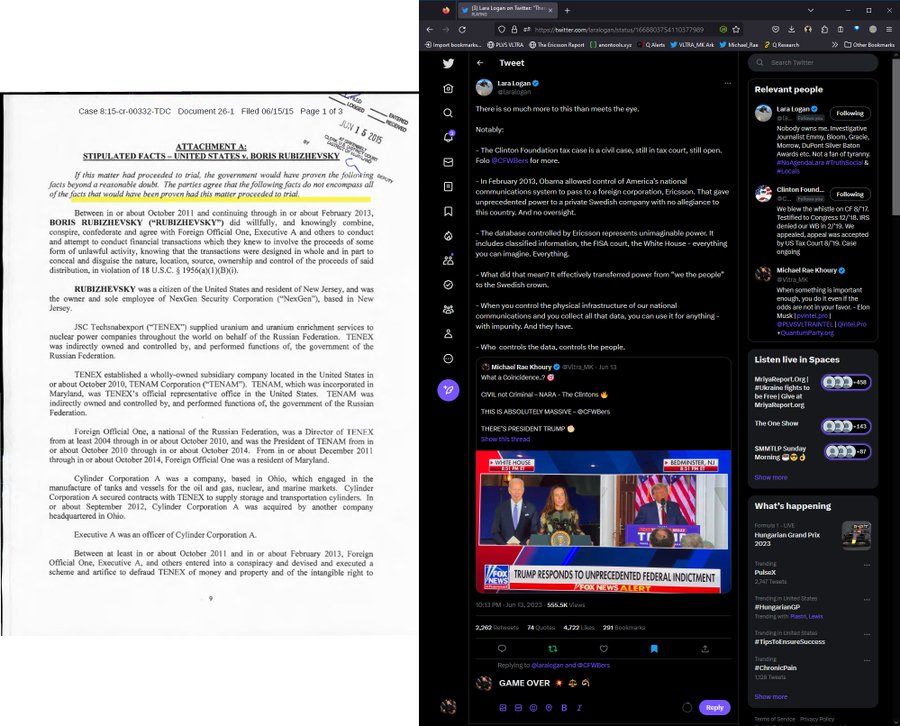Image resolution: width=900 pixels, height=726 pixels.
Task: Open Firefox downloads panel
Action: [x=792, y=29]
